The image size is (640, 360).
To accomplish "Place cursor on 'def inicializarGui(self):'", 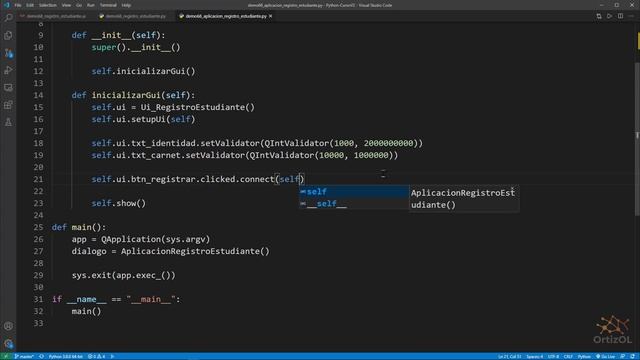I will tap(133, 95).
